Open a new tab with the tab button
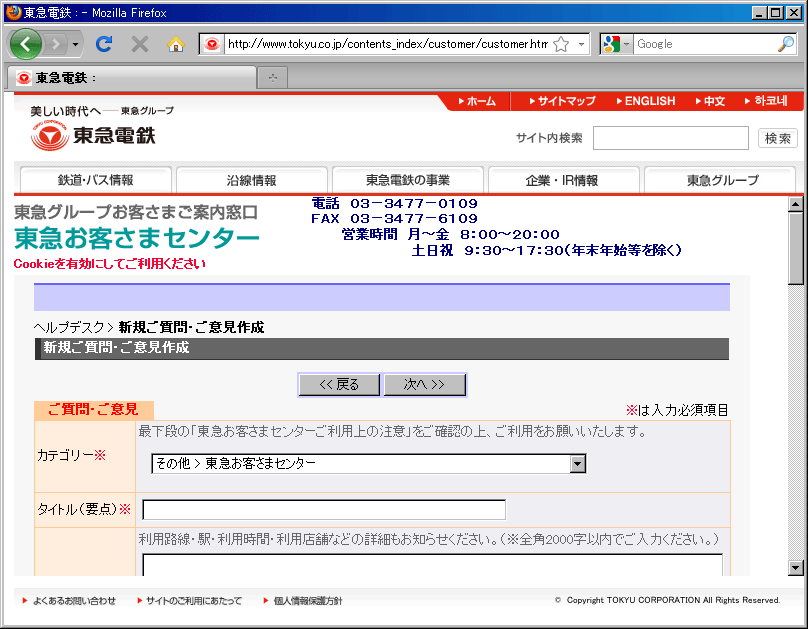 (272, 77)
